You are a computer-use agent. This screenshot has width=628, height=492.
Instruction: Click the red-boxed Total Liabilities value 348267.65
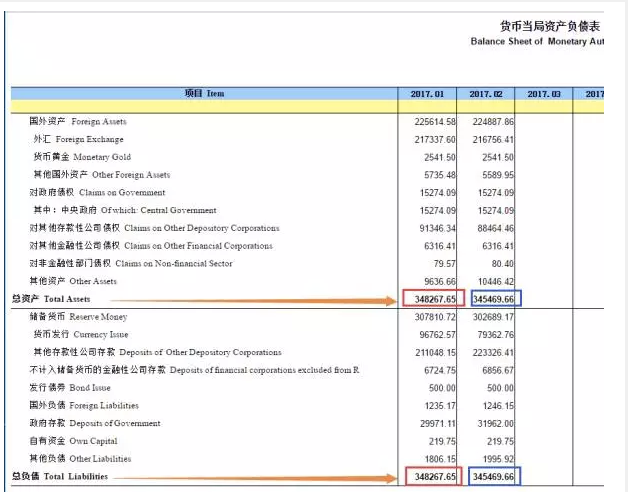tap(429, 477)
